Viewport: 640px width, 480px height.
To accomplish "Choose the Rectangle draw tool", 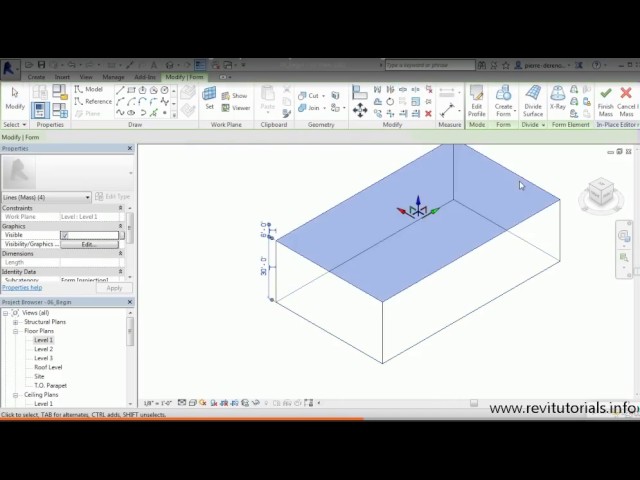I will [131, 90].
